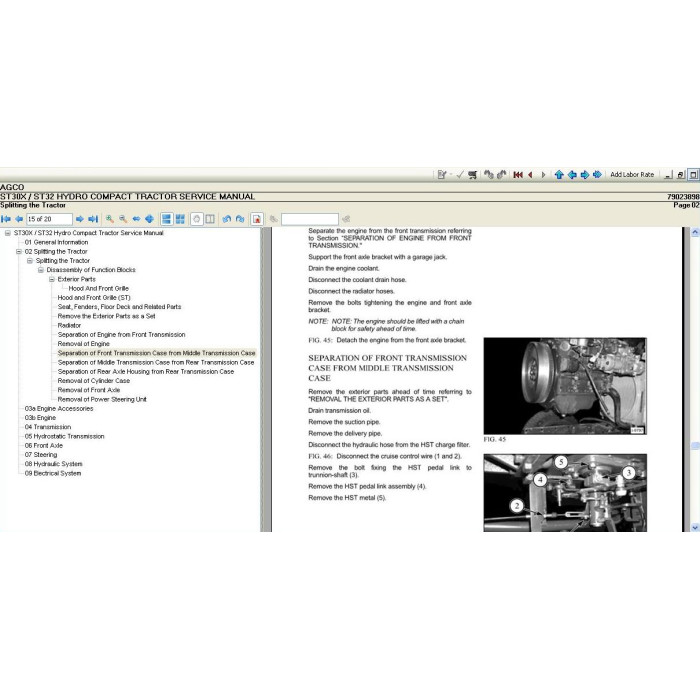This screenshot has width=700, height=700.
Task: Open 04 Transmission chapter
Action: [x=48, y=427]
